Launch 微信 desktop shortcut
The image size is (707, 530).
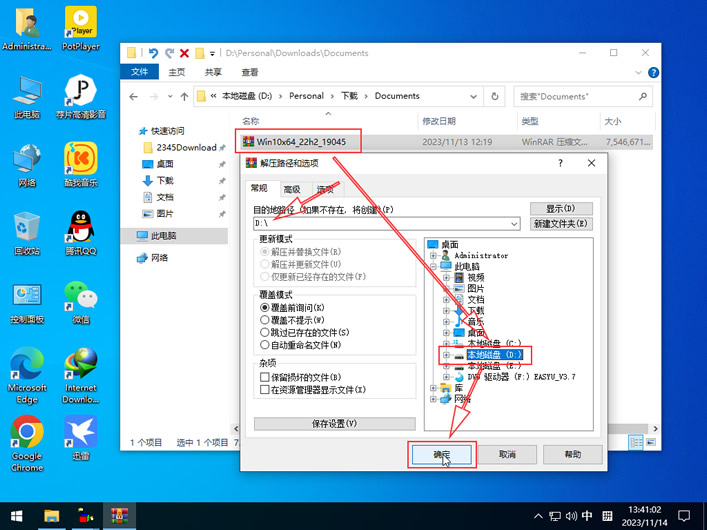click(81, 302)
